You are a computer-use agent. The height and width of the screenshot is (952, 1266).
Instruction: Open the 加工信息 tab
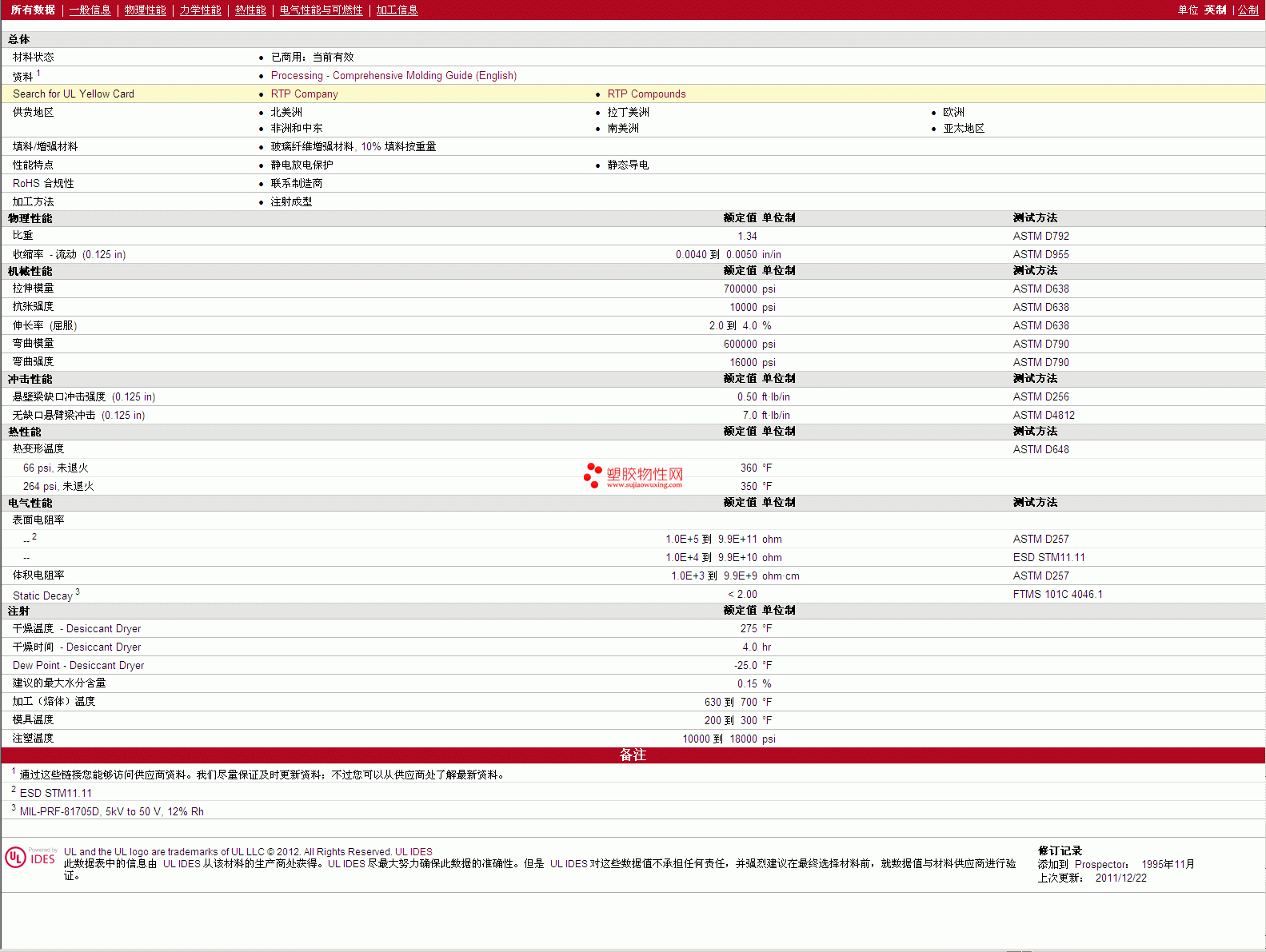397,10
